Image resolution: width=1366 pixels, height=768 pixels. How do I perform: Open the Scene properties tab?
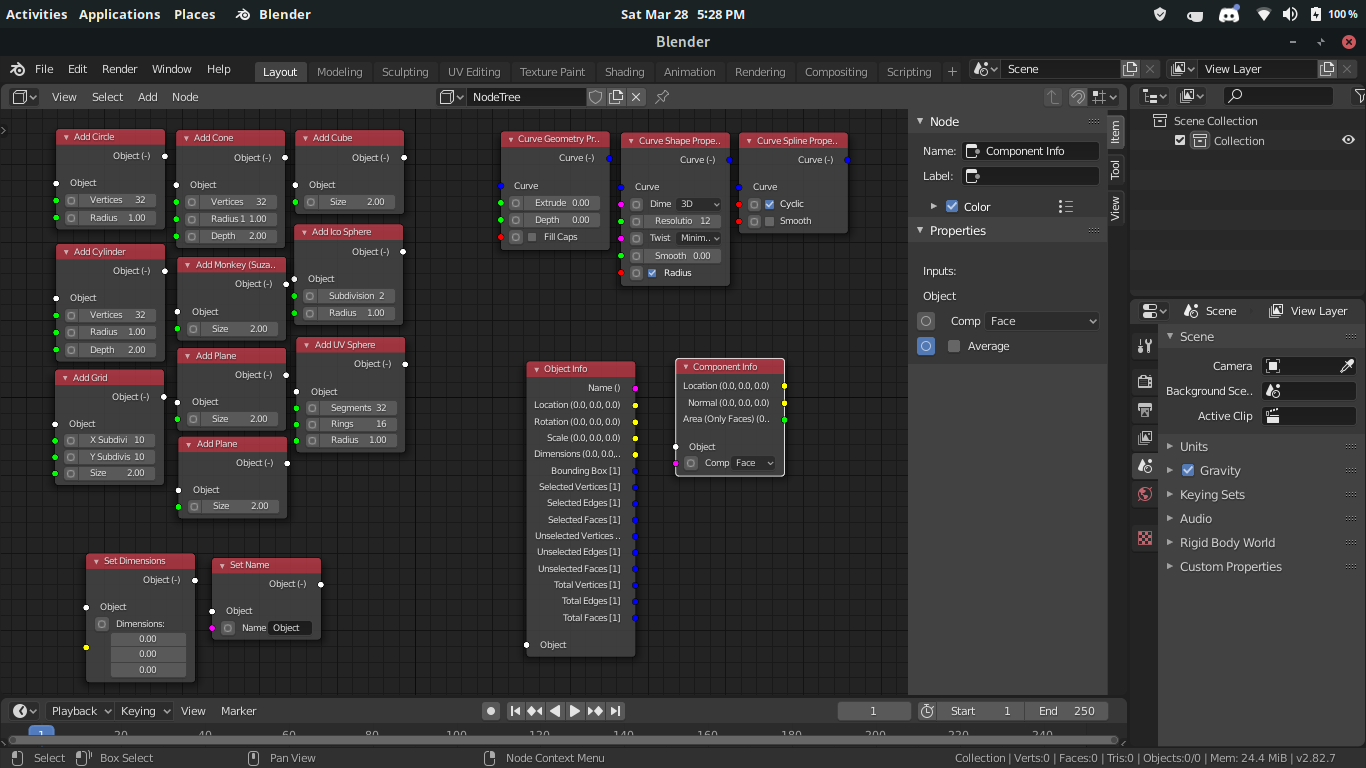coord(1145,466)
